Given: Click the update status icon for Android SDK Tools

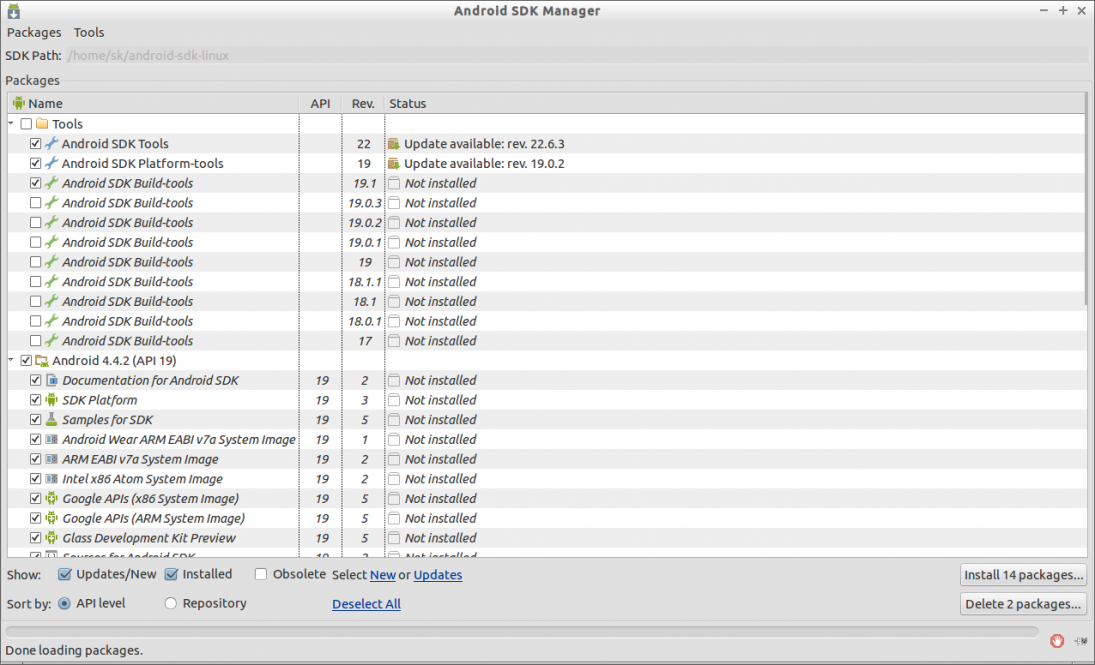Looking at the screenshot, I should [x=395, y=144].
